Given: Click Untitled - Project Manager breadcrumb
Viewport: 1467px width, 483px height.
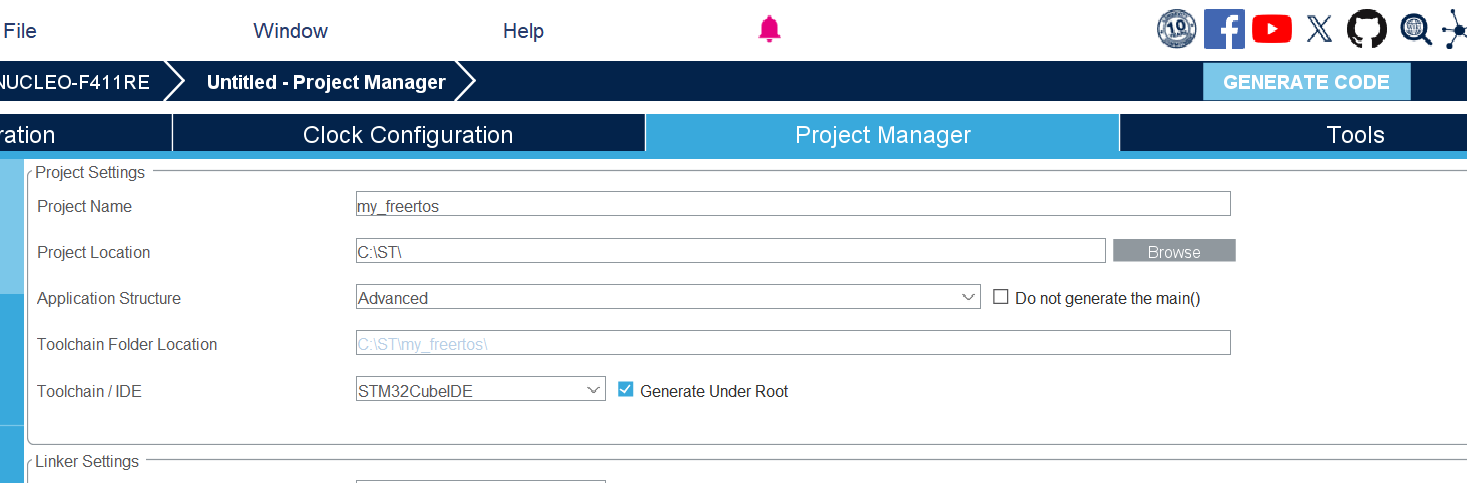Looking at the screenshot, I should [x=326, y=82].
